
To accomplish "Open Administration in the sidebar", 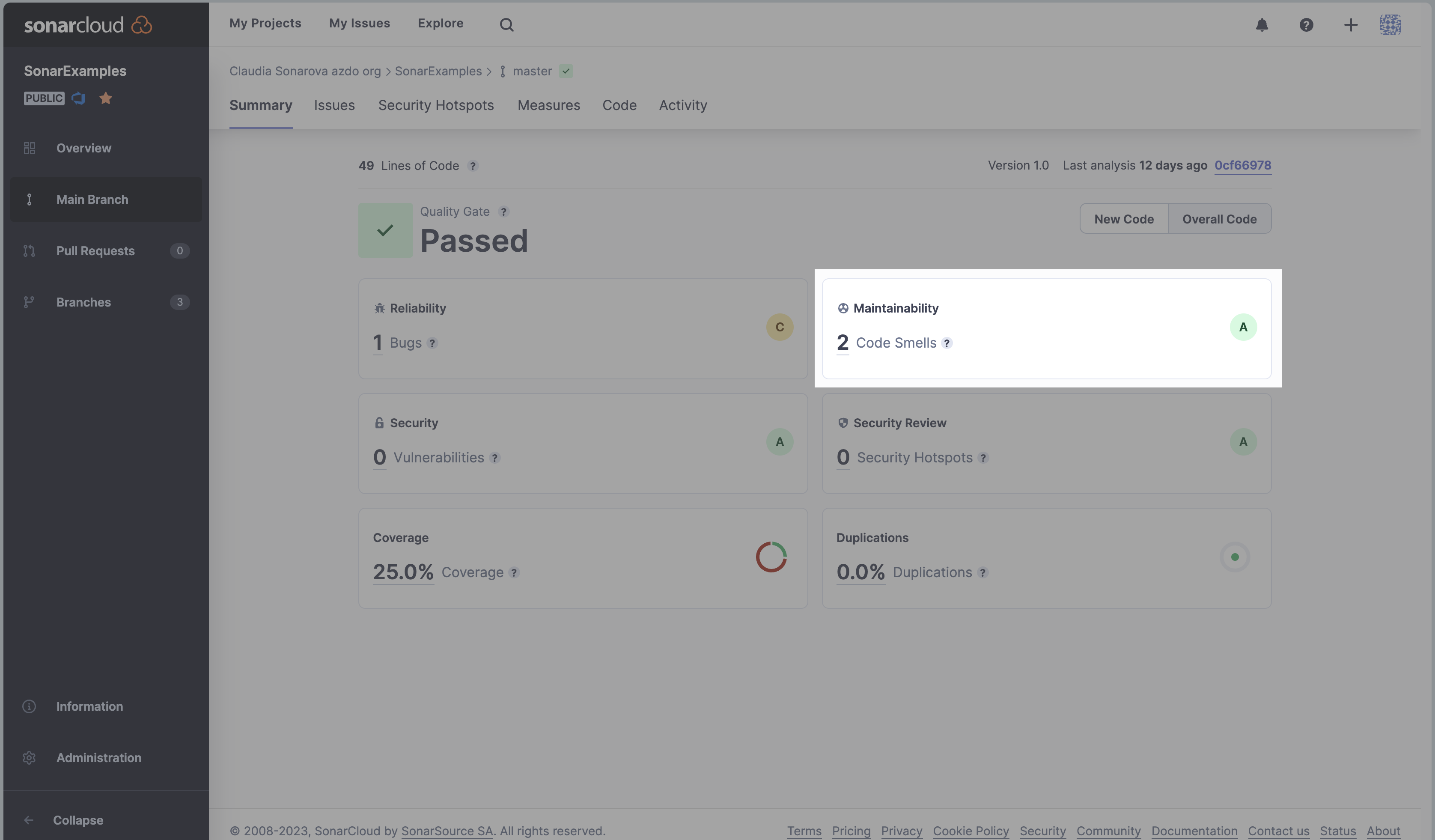I will pyautogui.click(x=106, y=757).
